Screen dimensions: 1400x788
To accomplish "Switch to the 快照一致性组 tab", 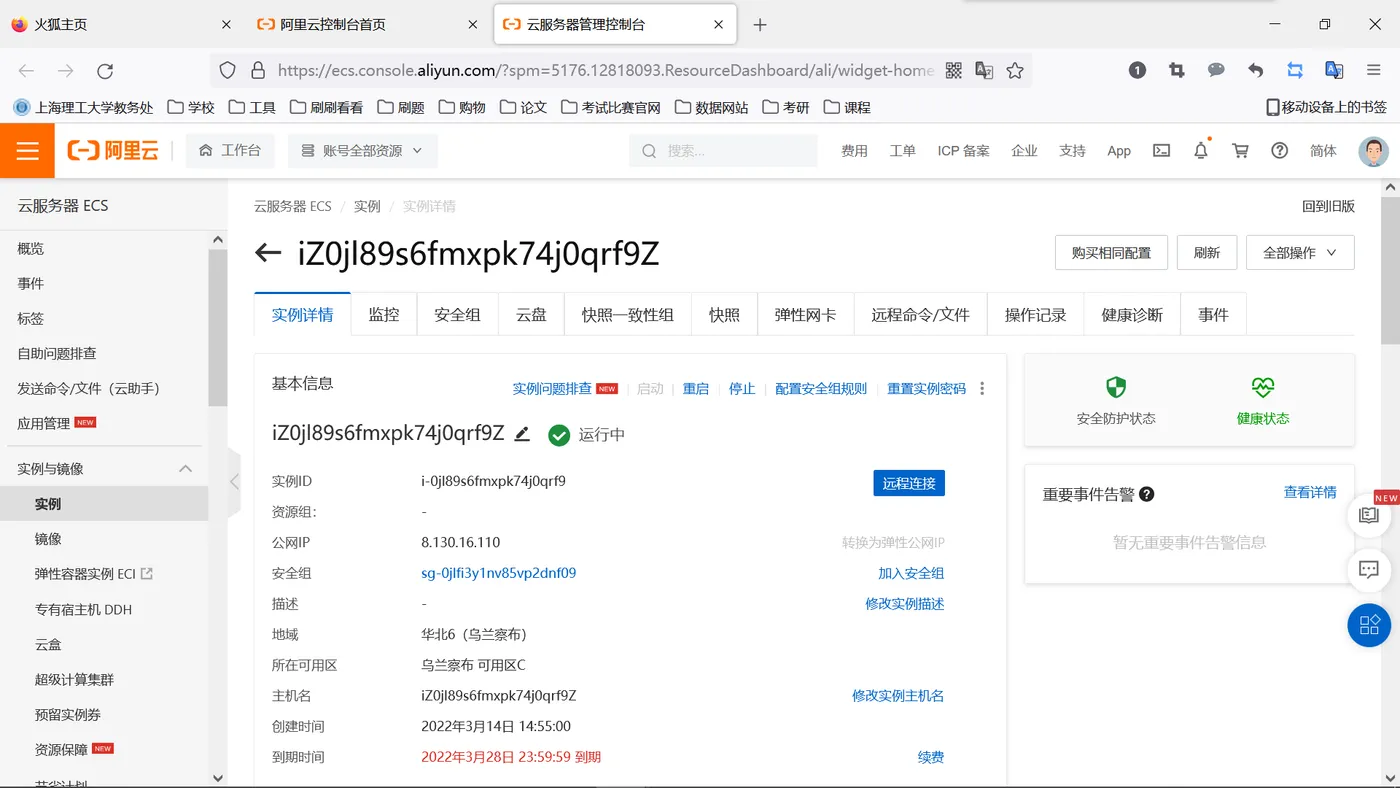I will pos(628,314).
